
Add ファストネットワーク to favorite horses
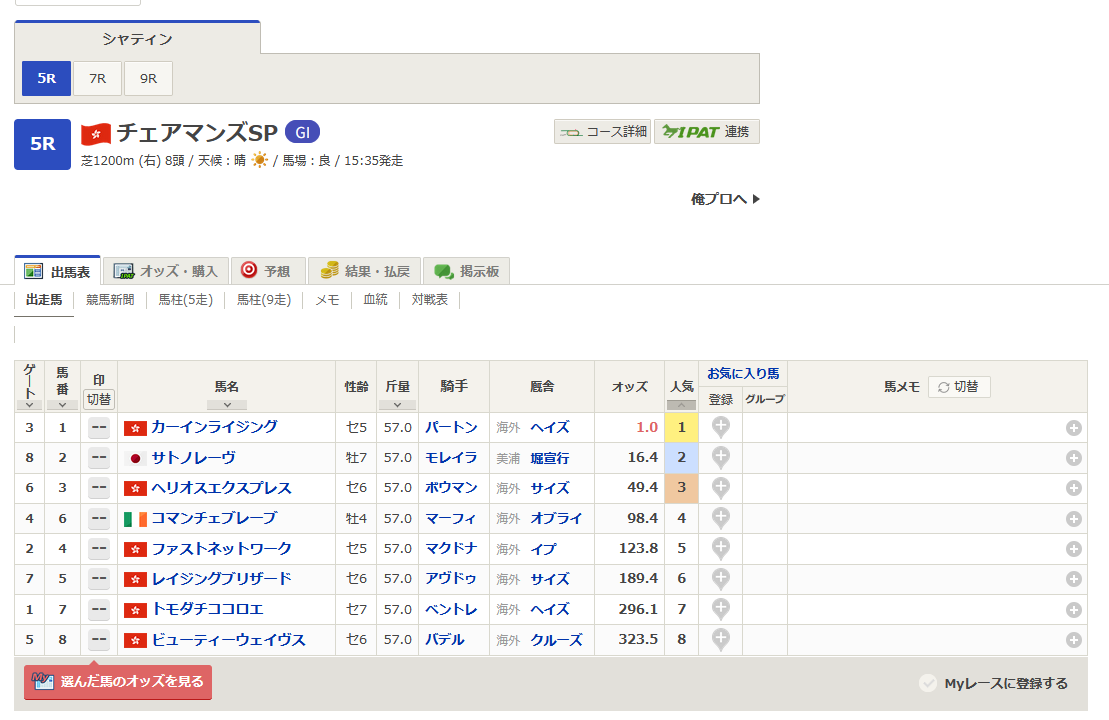point(720,549)
